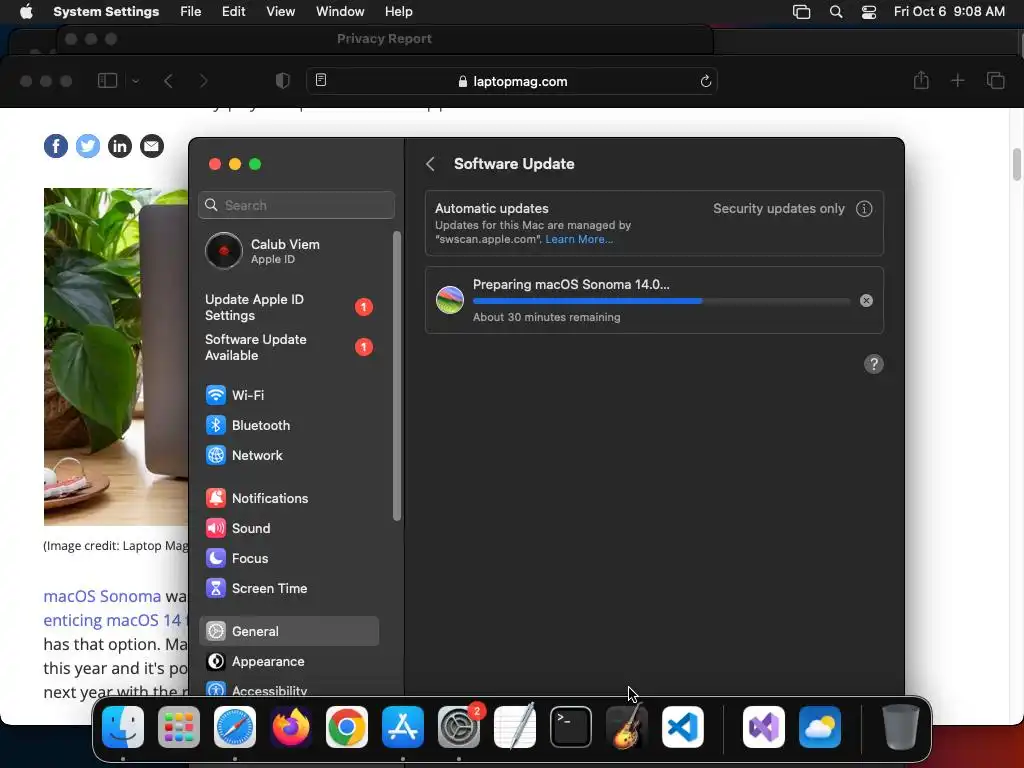Viewport: 1024px width, 768px height.
Task: Open System Settings app menu
Action: (106, 12)
